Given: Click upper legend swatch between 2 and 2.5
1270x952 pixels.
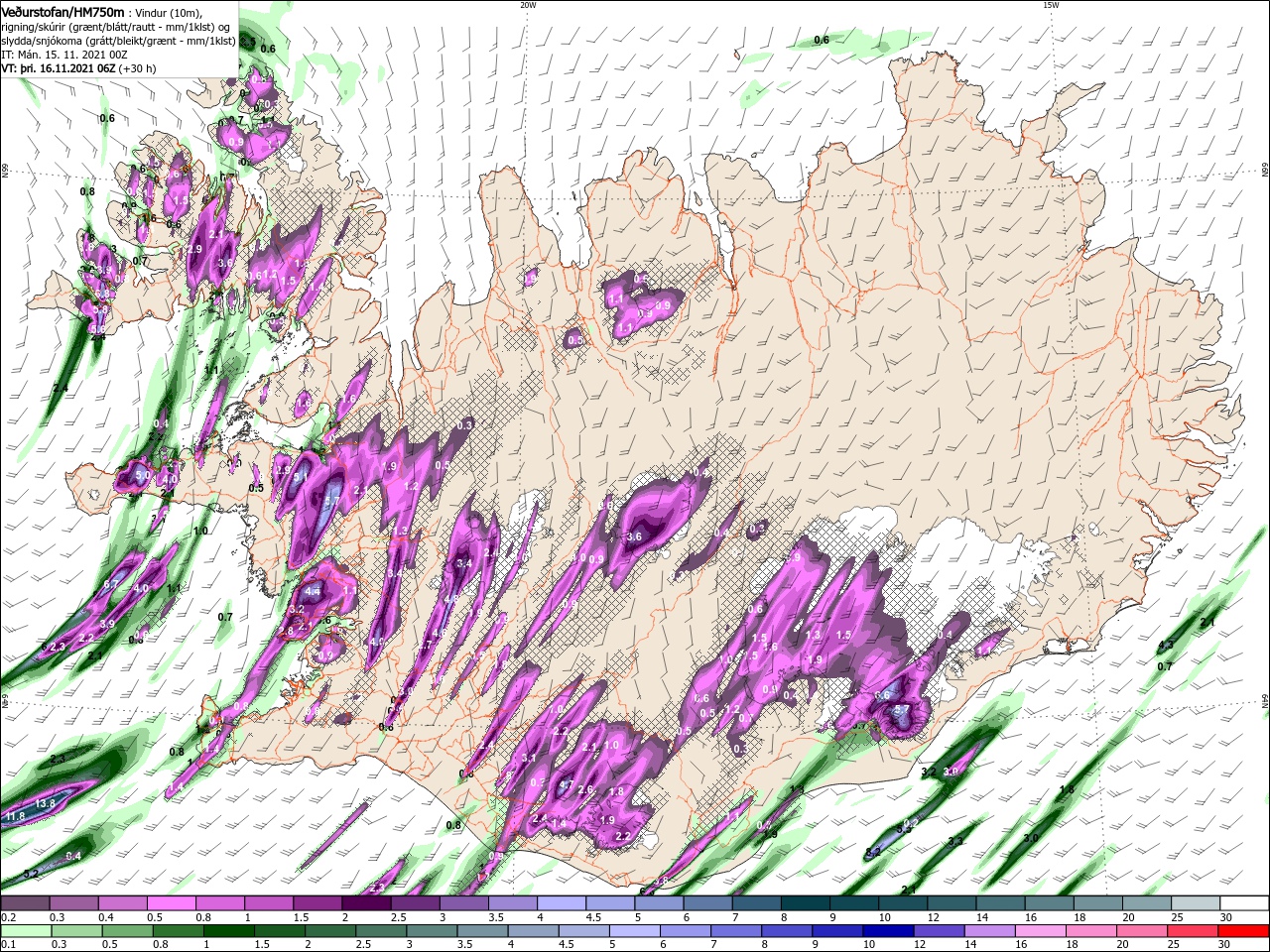Looking at the screenshot, I should [x=366, y=903].
